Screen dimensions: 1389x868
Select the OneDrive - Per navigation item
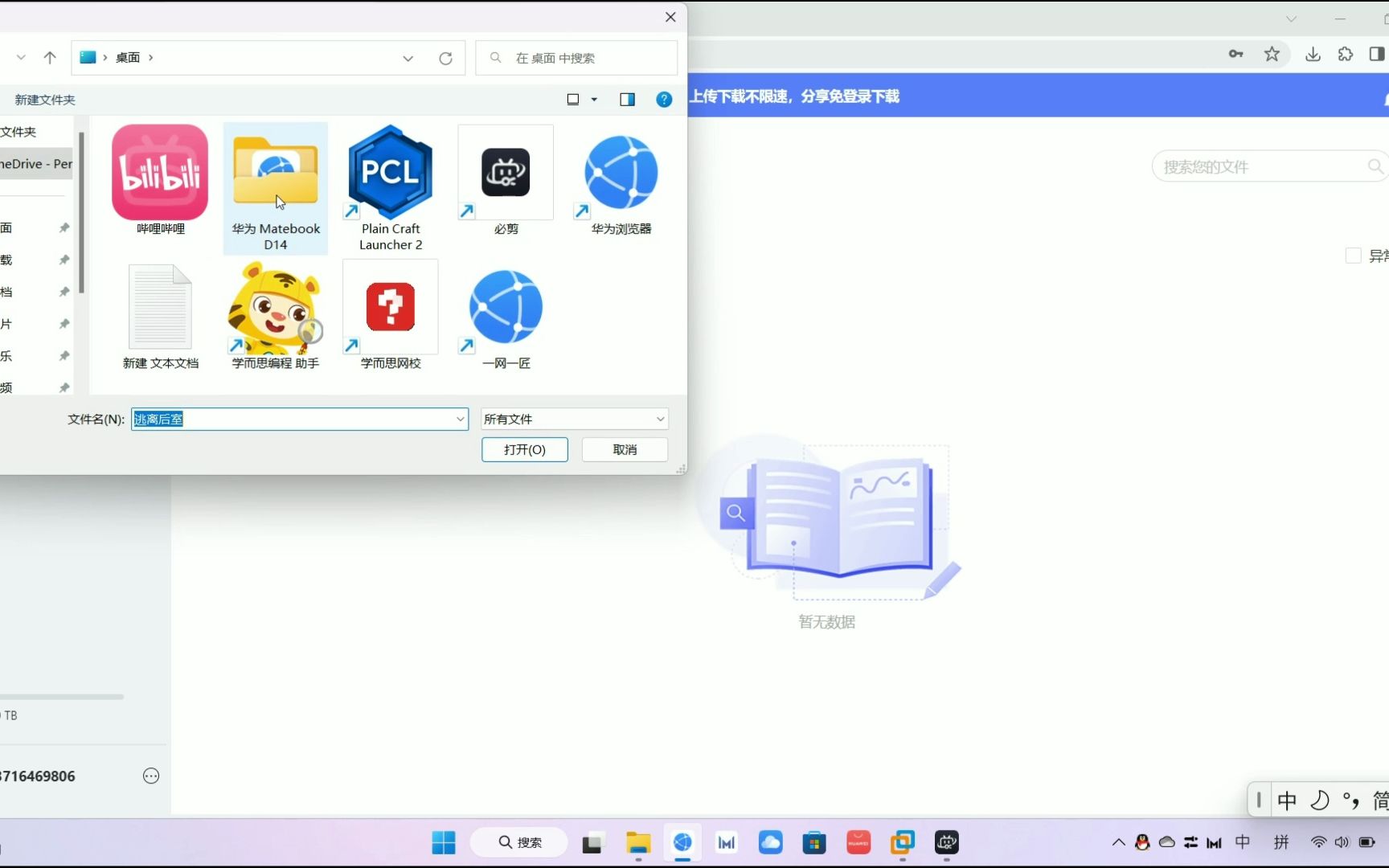pos(37,163)
